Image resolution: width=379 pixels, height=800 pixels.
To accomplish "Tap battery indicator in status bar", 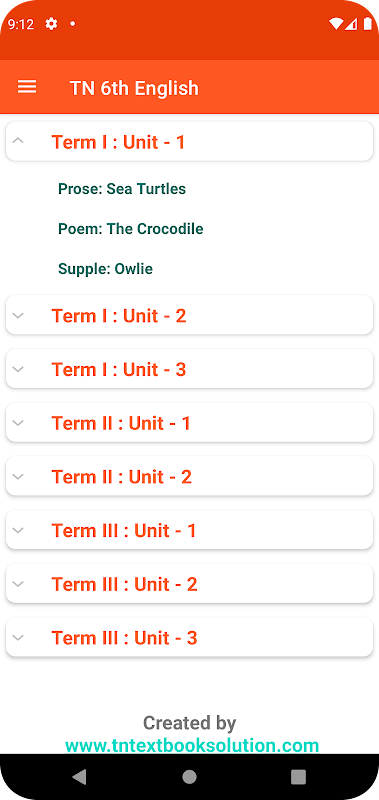I will pyautogui.click(x=367, y=23).
